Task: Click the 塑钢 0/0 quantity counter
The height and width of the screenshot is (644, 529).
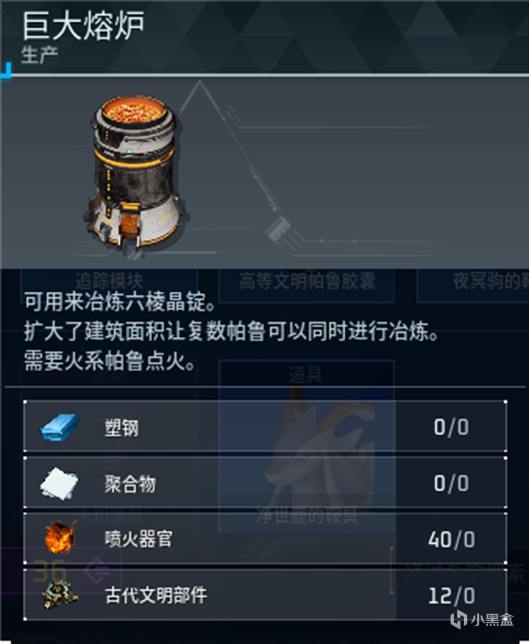Action: 451,427
